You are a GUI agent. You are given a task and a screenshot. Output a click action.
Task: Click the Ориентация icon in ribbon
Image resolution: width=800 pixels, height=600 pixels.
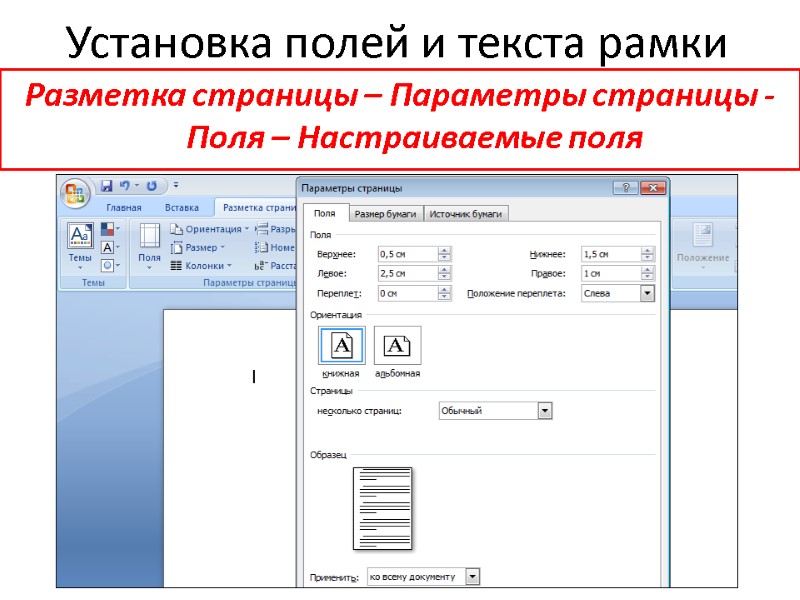click(177, 229)
